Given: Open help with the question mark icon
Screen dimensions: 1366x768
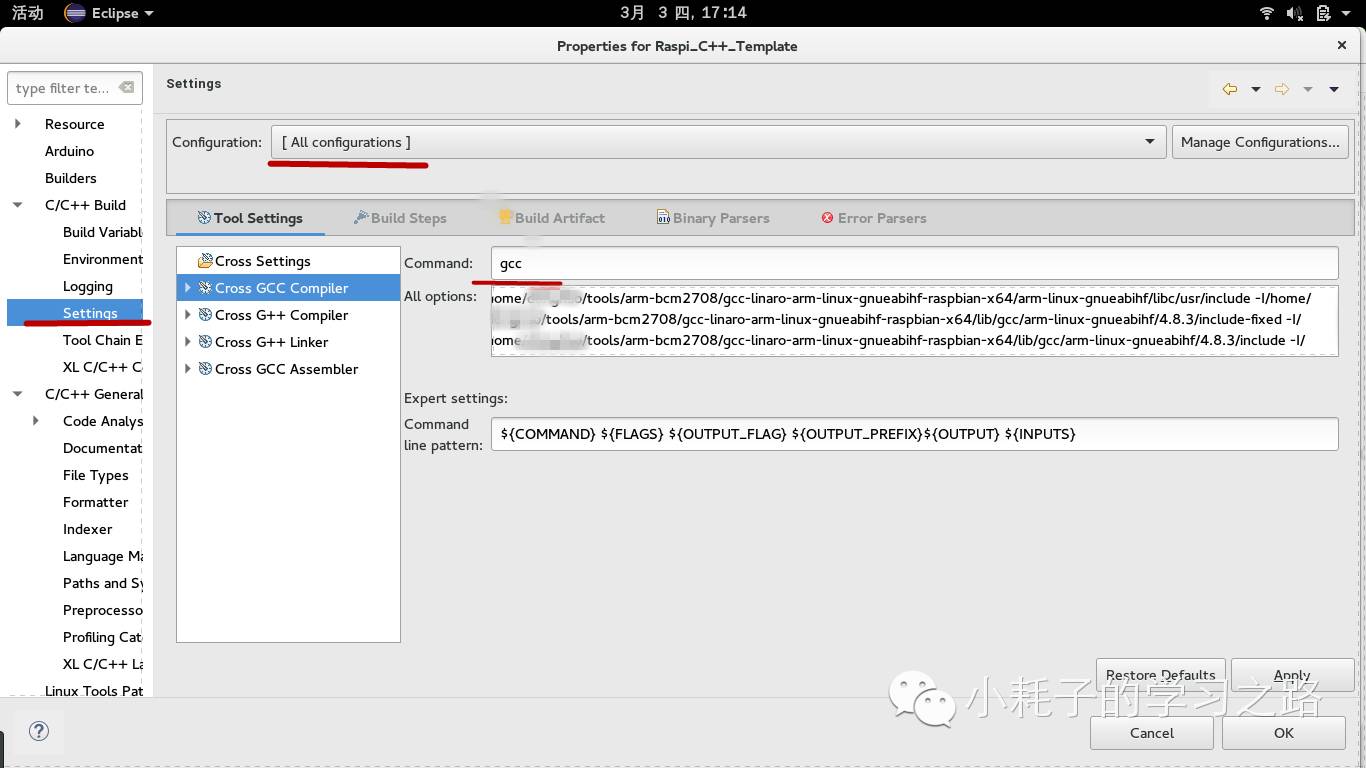Looking at the screenshot, I should (x=39, y=731).
